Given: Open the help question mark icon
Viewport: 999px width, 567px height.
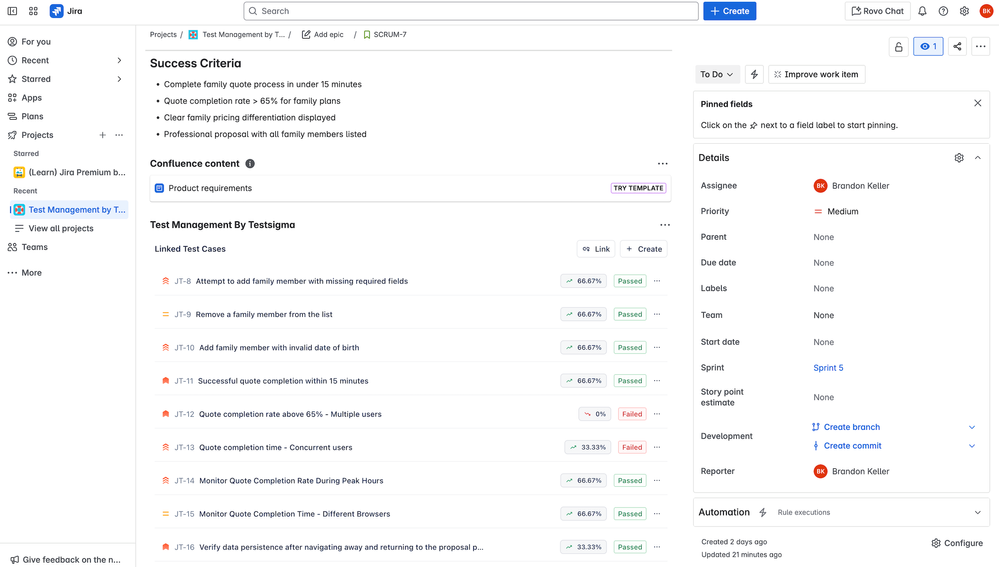Looking at the screenshot, I should click(x=943, y=11).
